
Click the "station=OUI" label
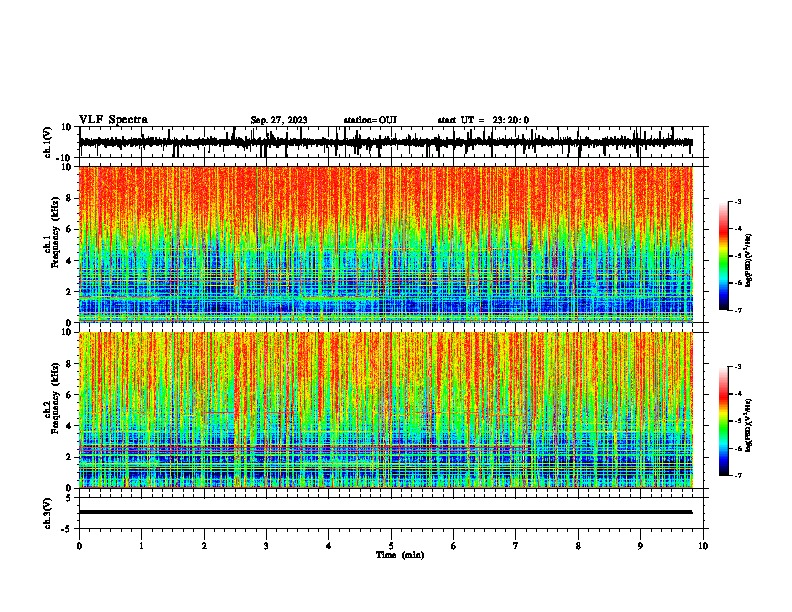370,120
